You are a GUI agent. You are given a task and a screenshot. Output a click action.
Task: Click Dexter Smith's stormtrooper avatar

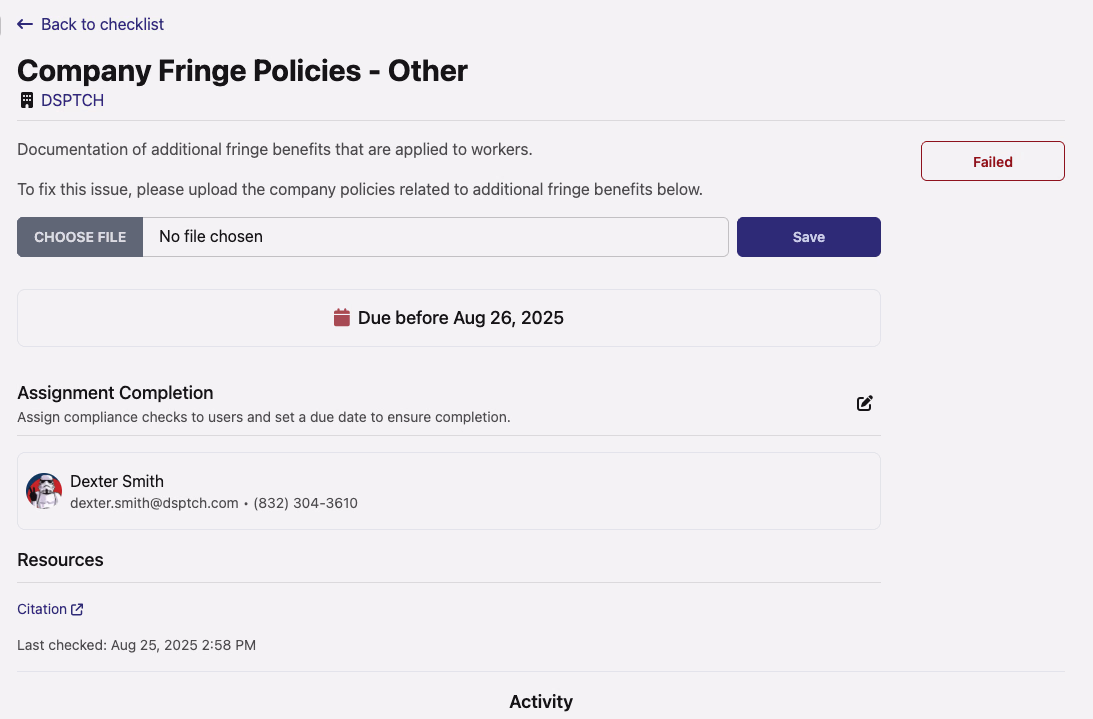tap(44, 491)
